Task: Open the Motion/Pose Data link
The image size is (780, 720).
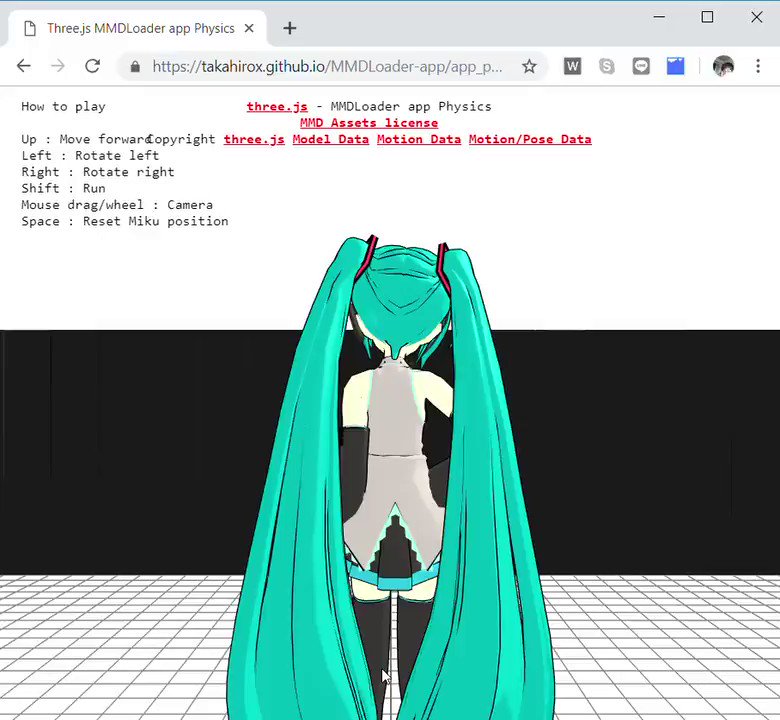Action: [530, 139]
